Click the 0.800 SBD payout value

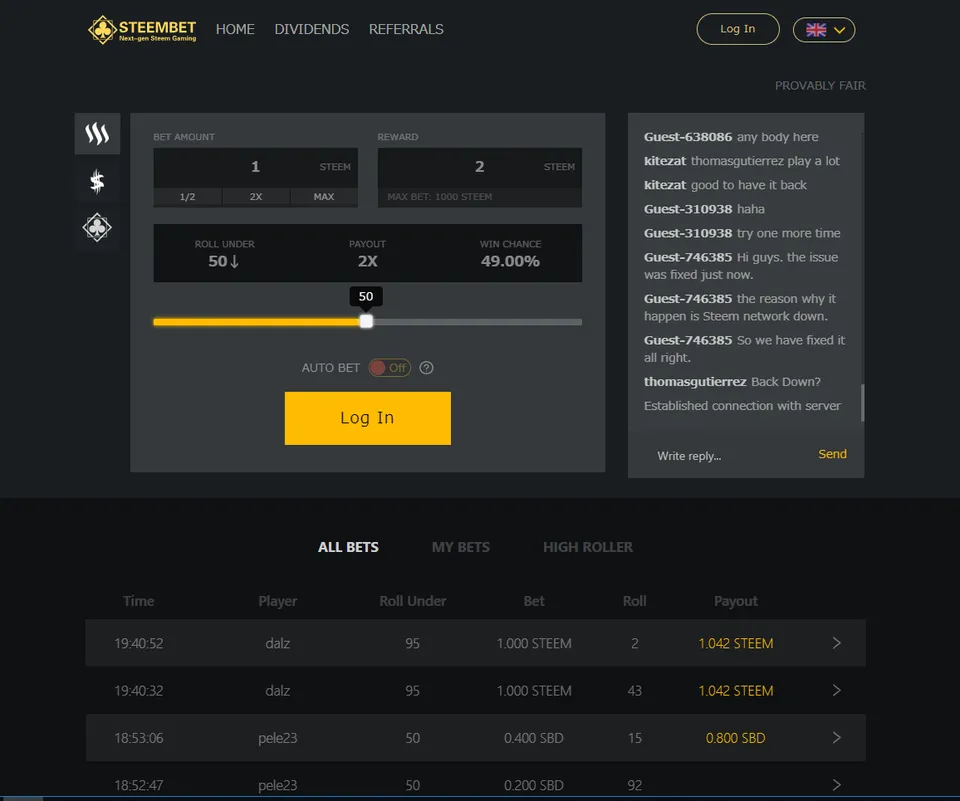735,738
